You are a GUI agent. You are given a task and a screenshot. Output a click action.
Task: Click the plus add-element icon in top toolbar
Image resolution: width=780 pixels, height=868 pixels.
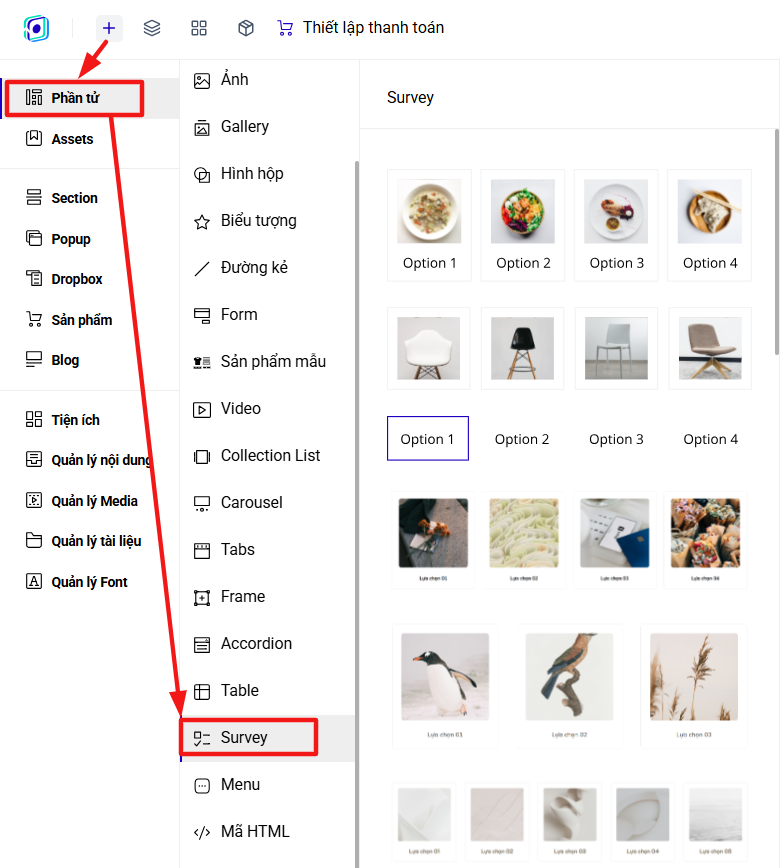pos(109,28)
